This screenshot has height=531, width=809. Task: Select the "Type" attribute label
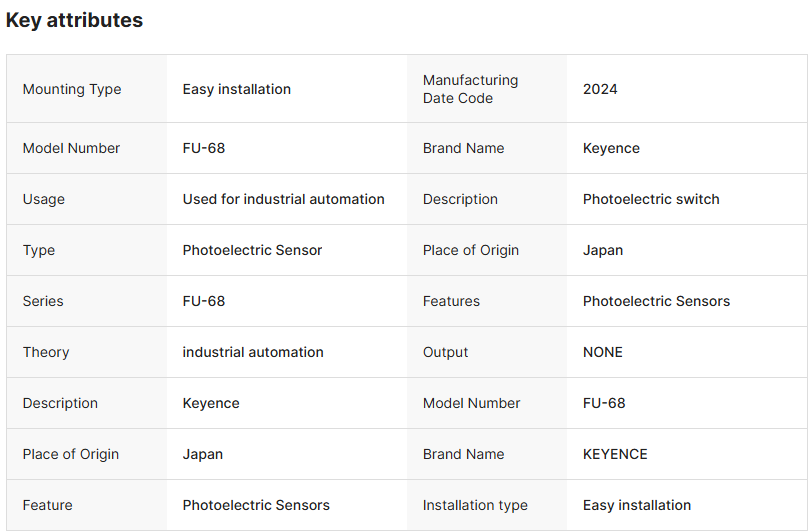[39, 250]
